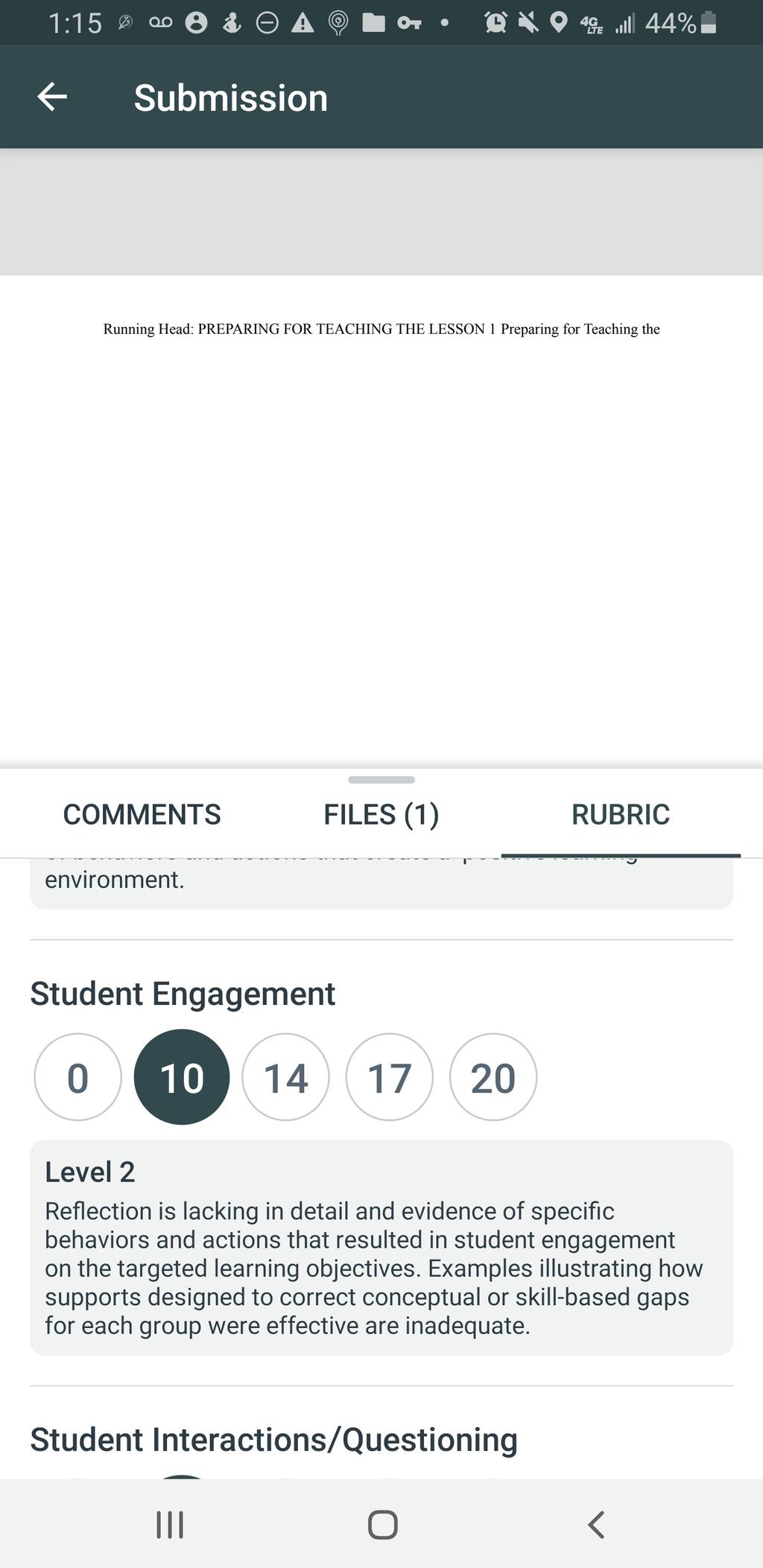Select 0 points for Student Engagement

click(x=77, y=1077)
